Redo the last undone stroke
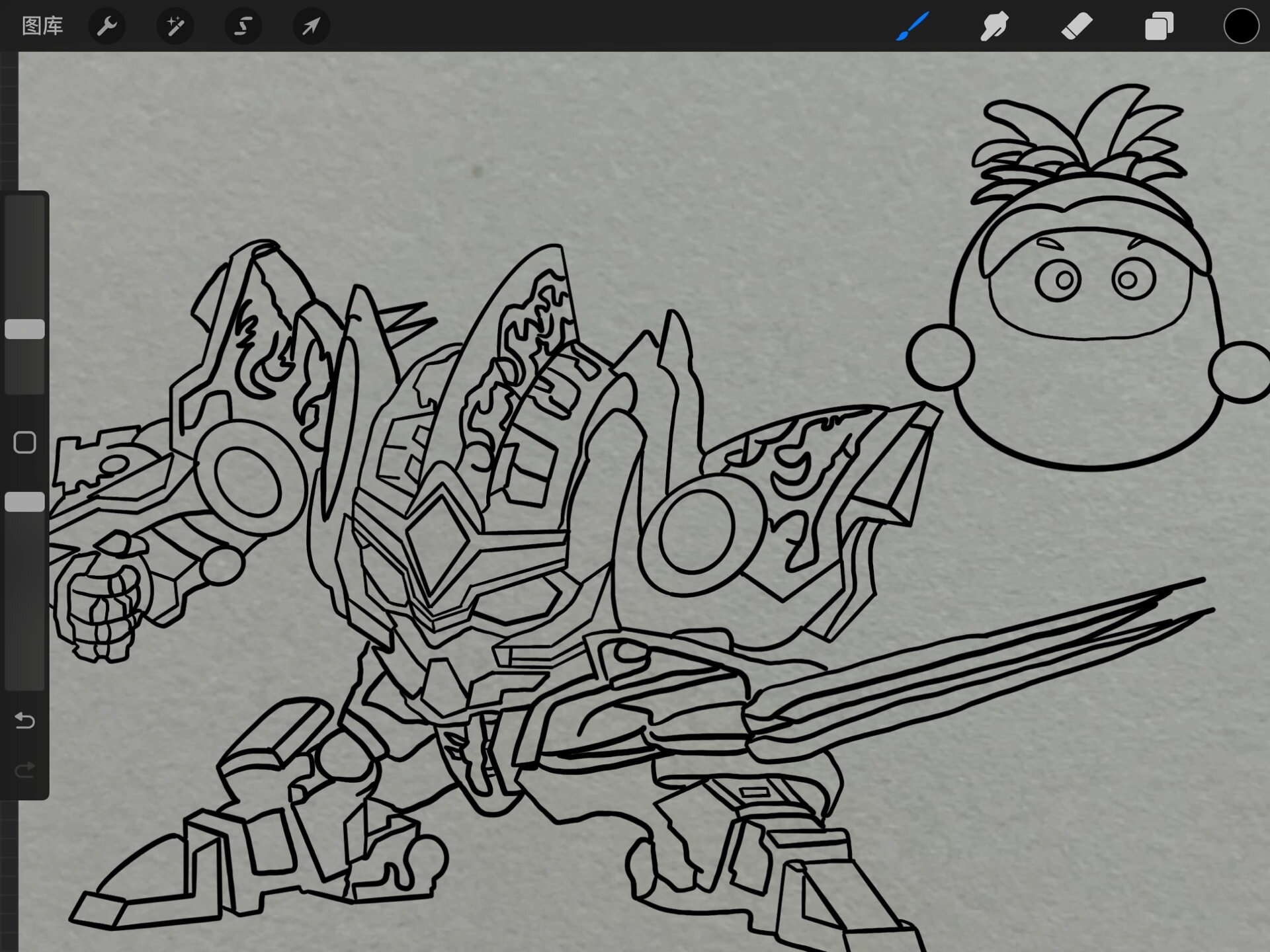1270x952 pixels. 25,770
